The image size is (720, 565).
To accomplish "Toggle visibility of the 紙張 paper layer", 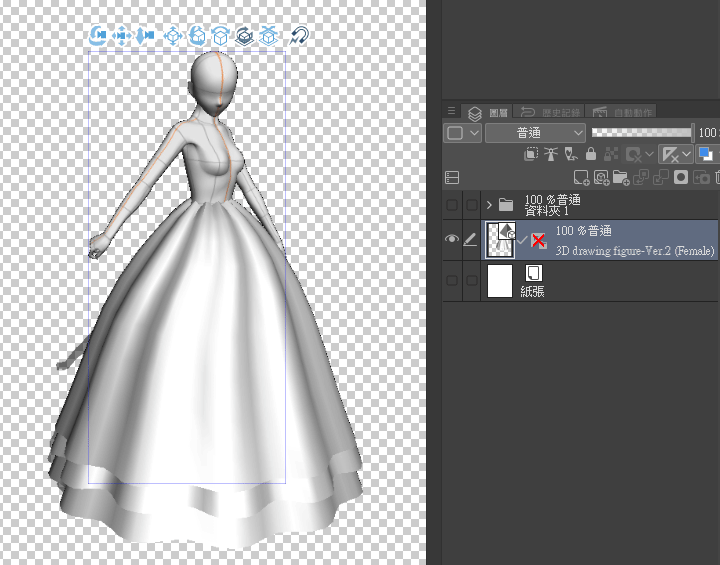I will coord(452,281).
